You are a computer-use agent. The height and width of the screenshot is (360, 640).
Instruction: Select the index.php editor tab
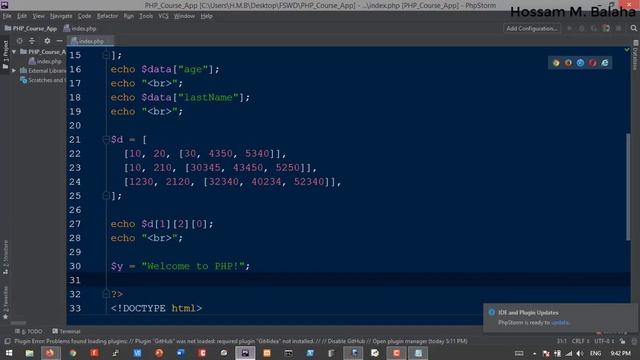[x=90, y=41]
